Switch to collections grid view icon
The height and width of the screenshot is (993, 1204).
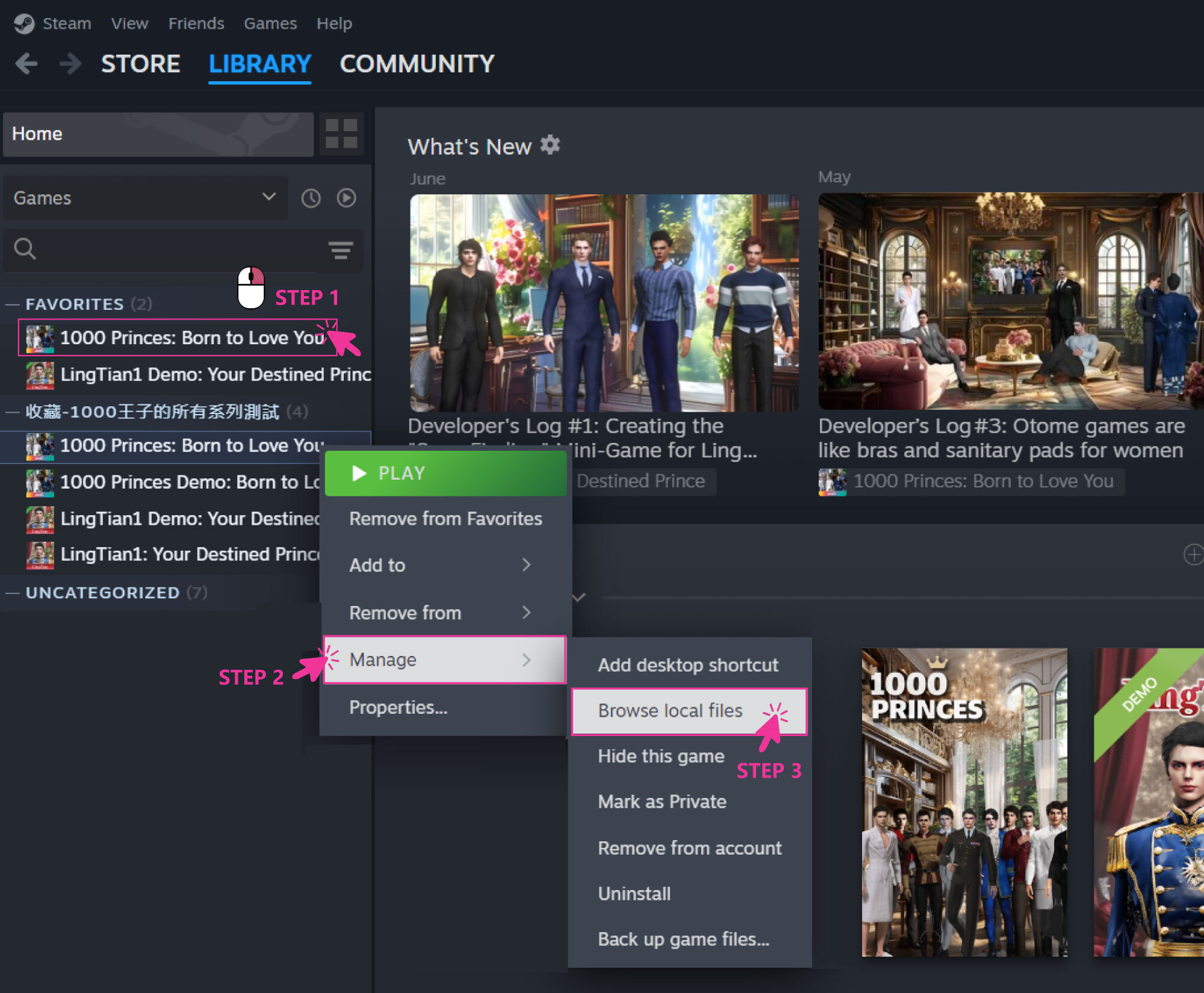tap(341, 134)
